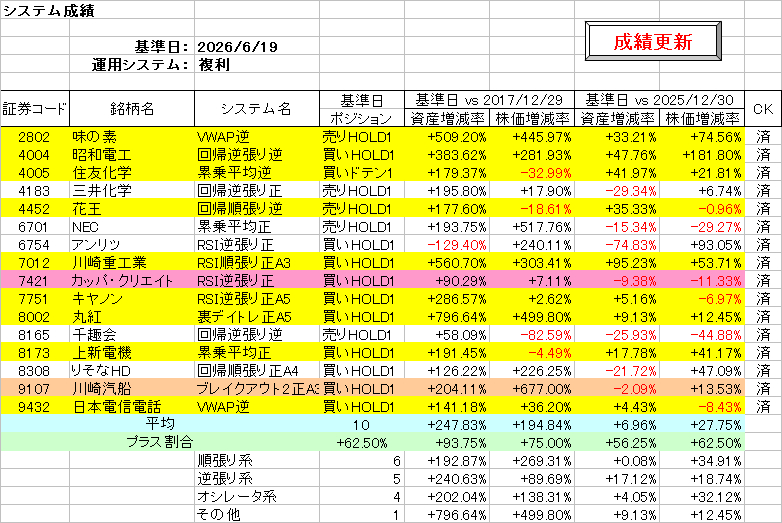Select the 住友化学 name cell
The width and height of the screenshot is (782, 523).
point(132,173)
